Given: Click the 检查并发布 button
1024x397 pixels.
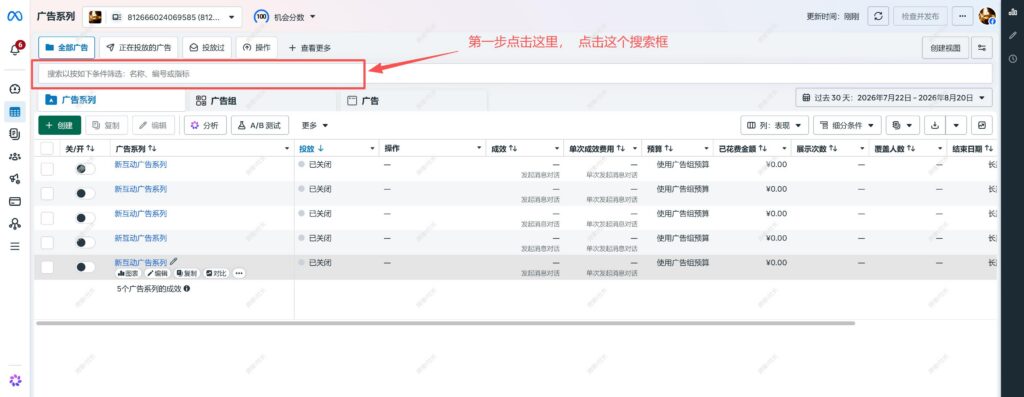Looking at the screenshot, I should (920, 16).
